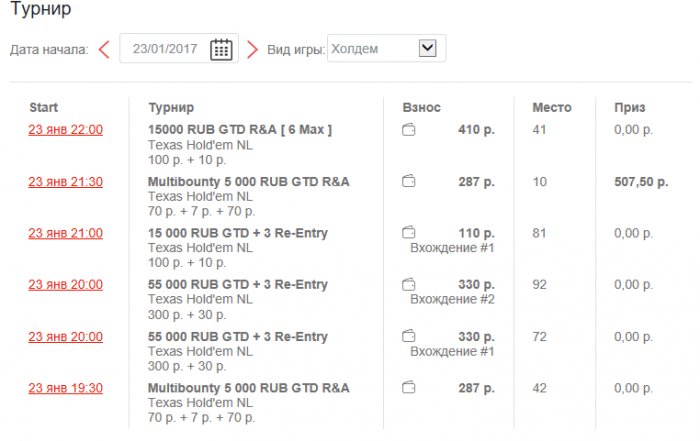
Task: Go to previous date with left arrow
Action: [x=104, y=49]
